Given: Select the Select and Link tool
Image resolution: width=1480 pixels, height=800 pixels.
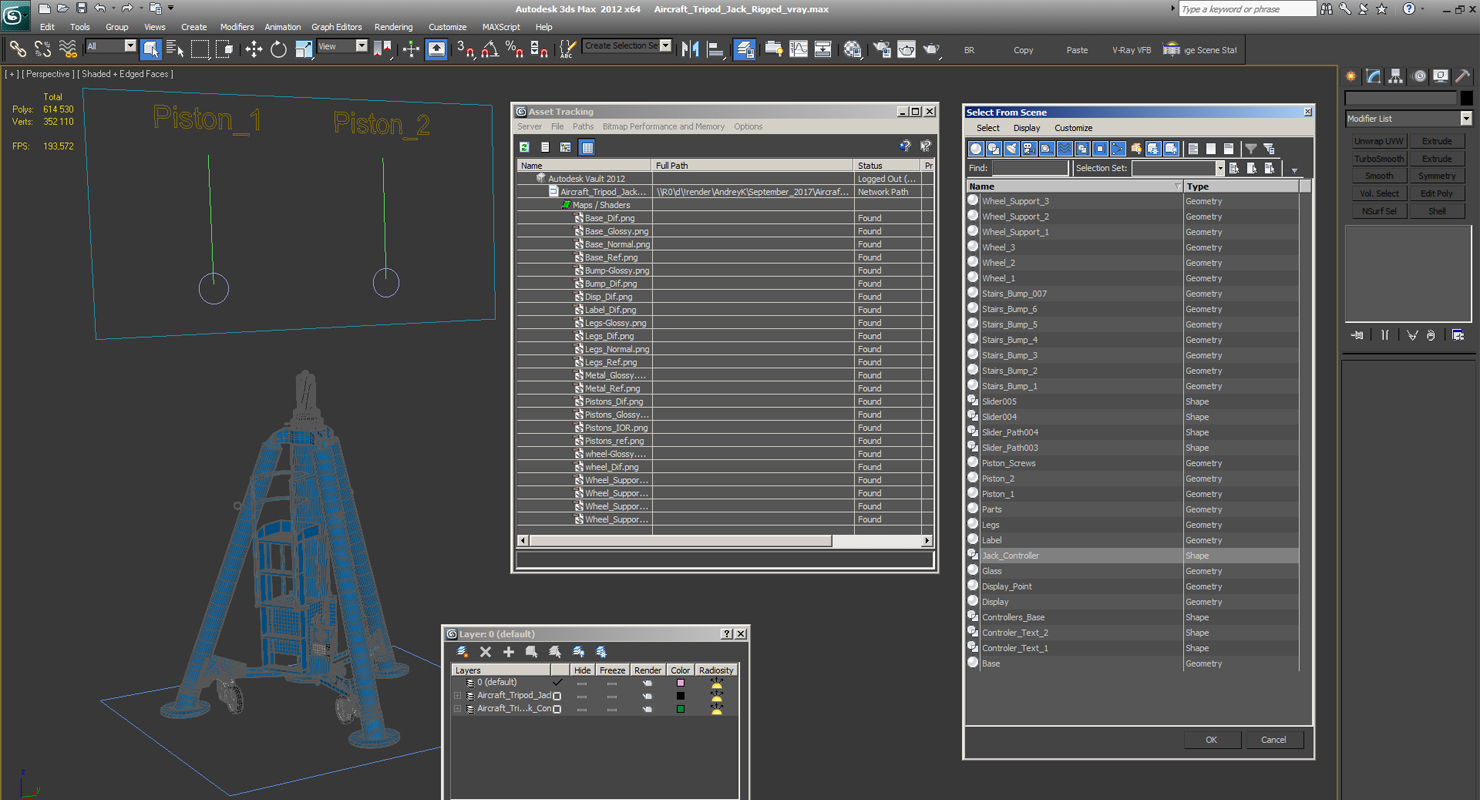Looking at the screenshot, I should coord(17,49).
